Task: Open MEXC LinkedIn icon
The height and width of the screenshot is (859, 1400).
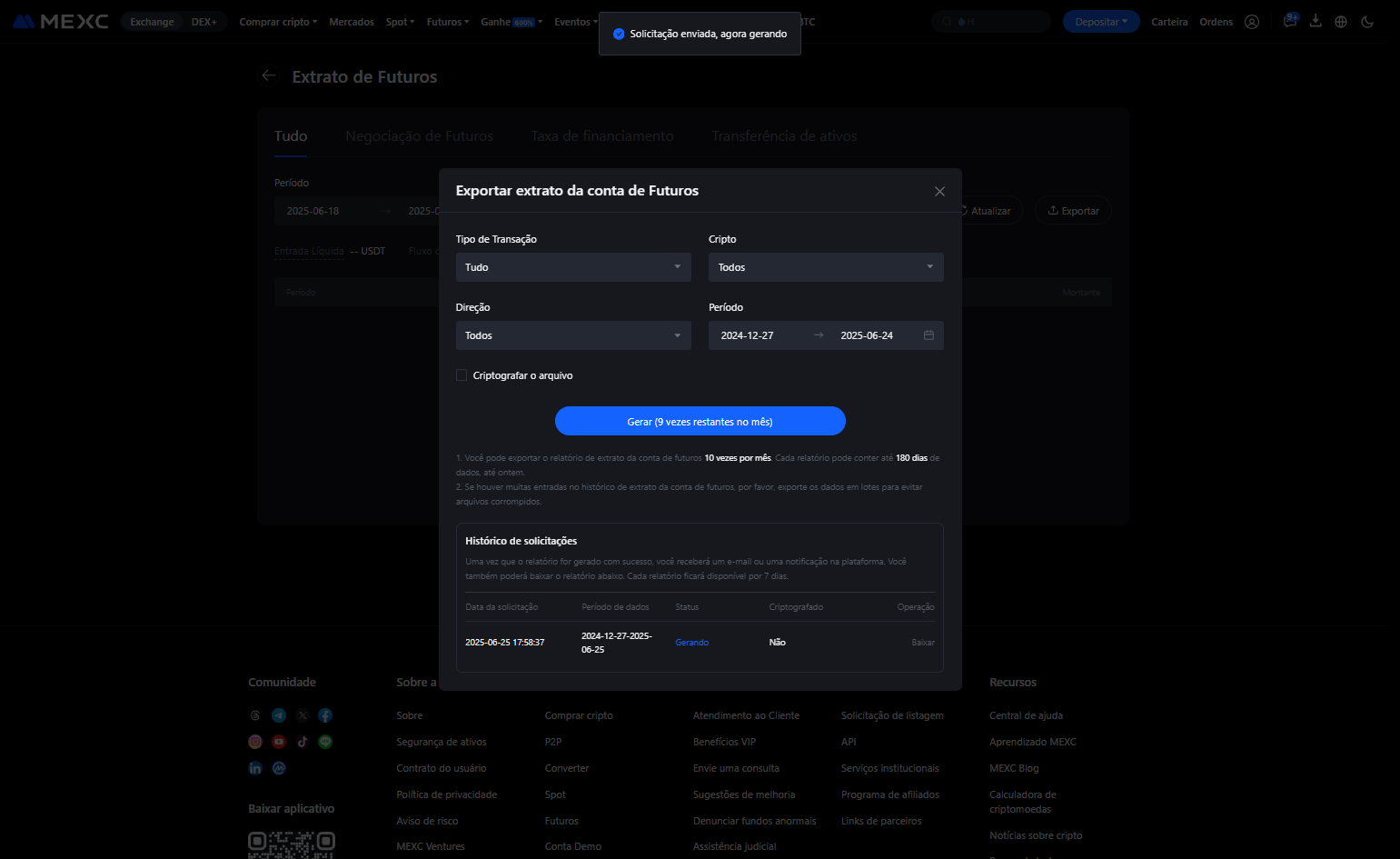Action: (x=255, y=768)
